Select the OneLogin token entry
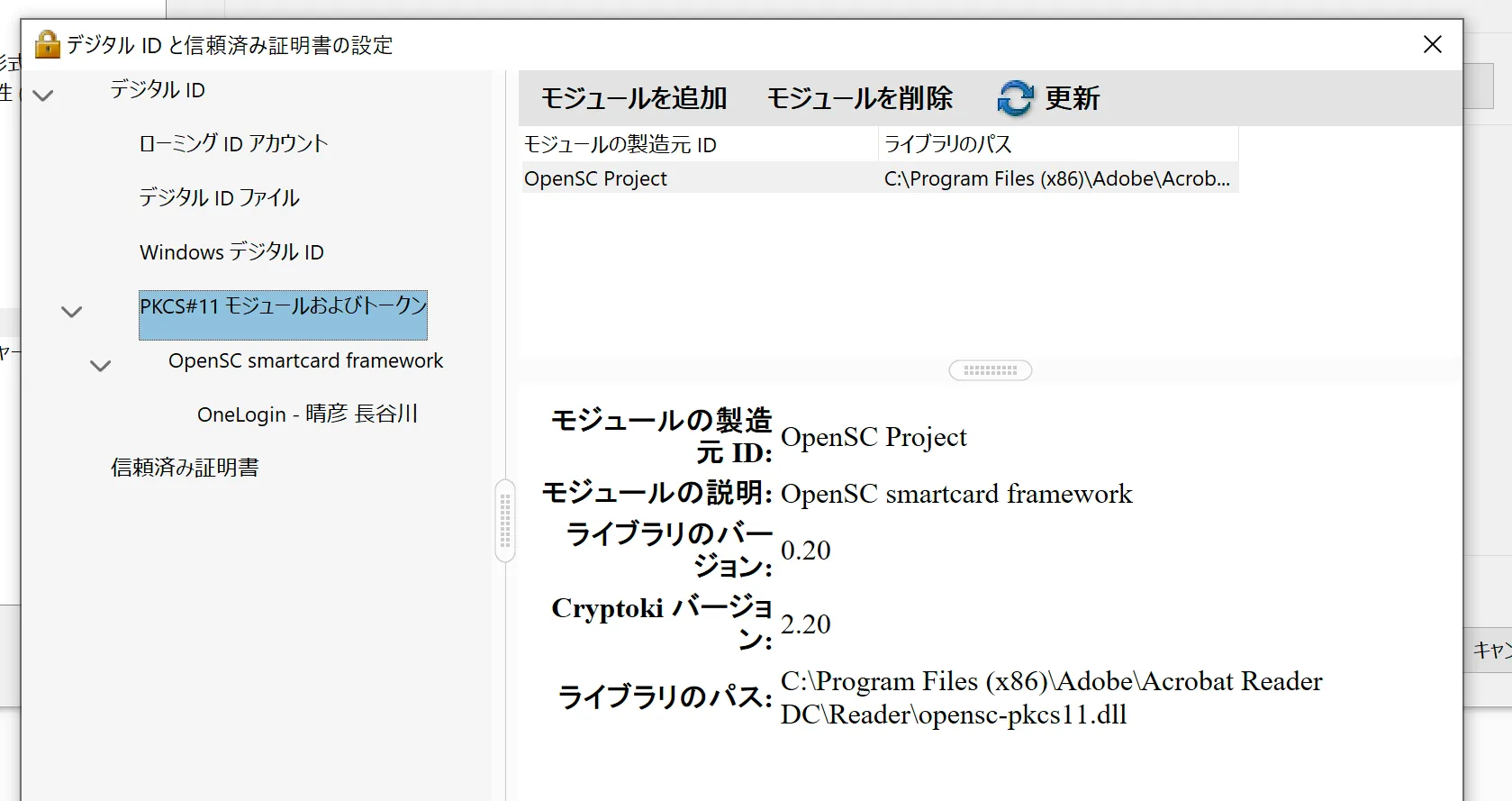Screen dimensions: 1512x801 click(307, 414)
